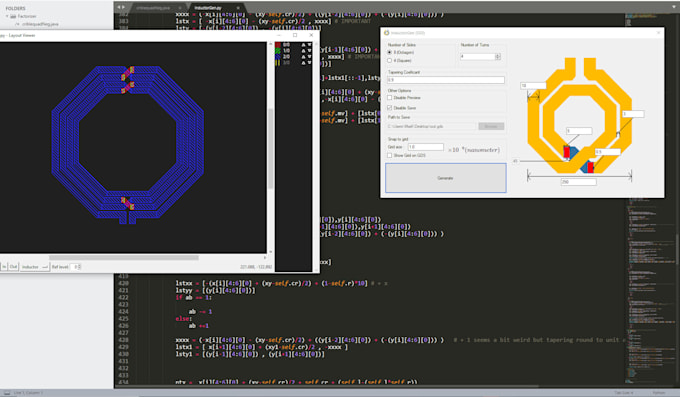Image resolution: width=680 pixels, height=397 pixels.
Task: Click the Python syntax selector in status bar
Action: coord(658,393)
